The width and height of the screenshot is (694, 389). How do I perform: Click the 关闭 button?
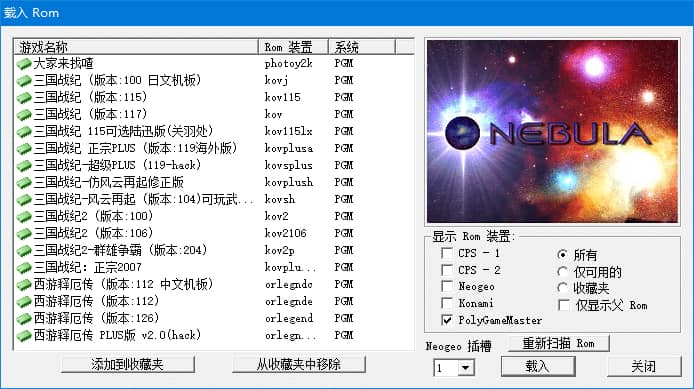click(644, 366)
